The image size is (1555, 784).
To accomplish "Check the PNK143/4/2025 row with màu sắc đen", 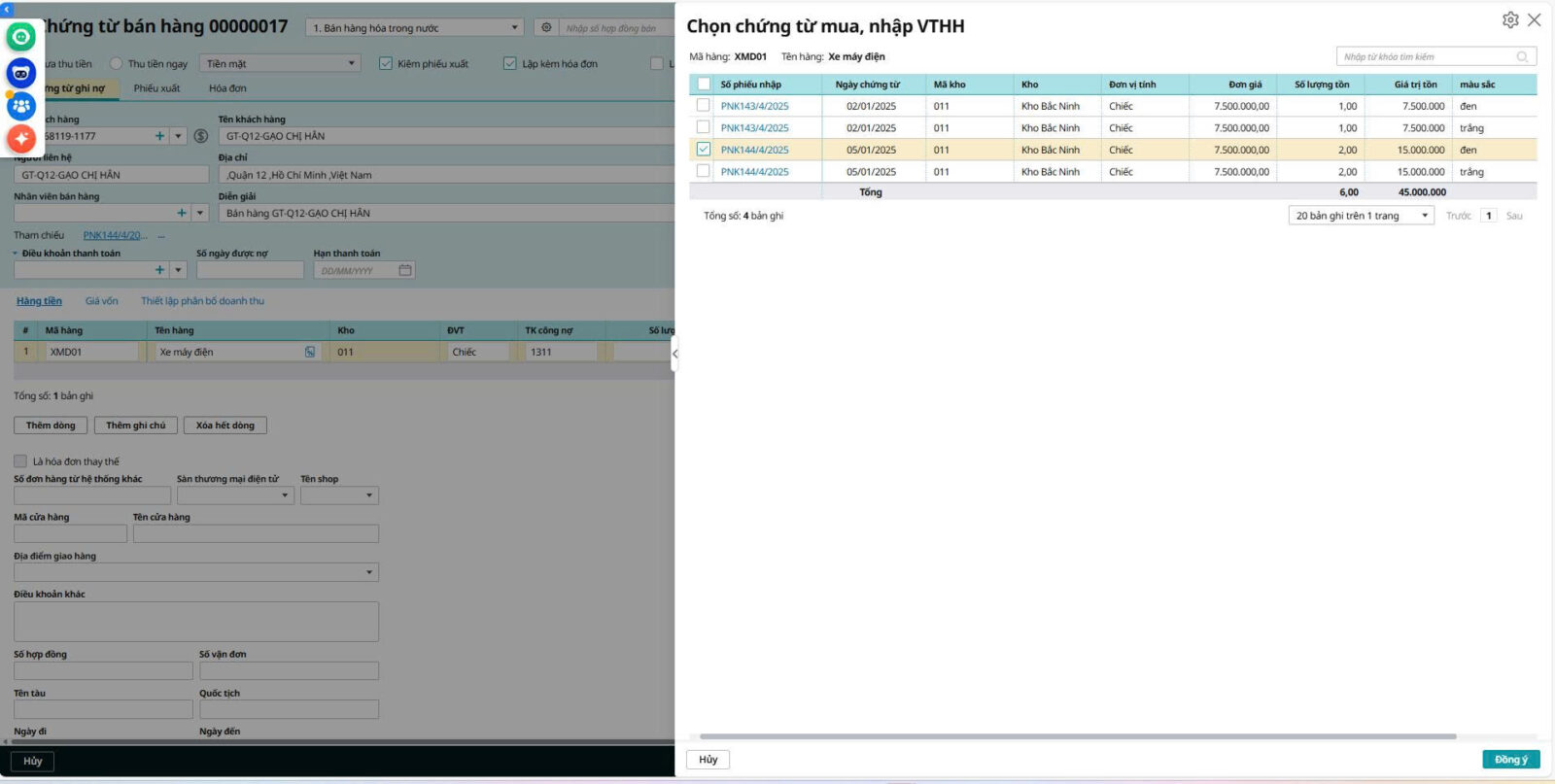I will (704, 106).
